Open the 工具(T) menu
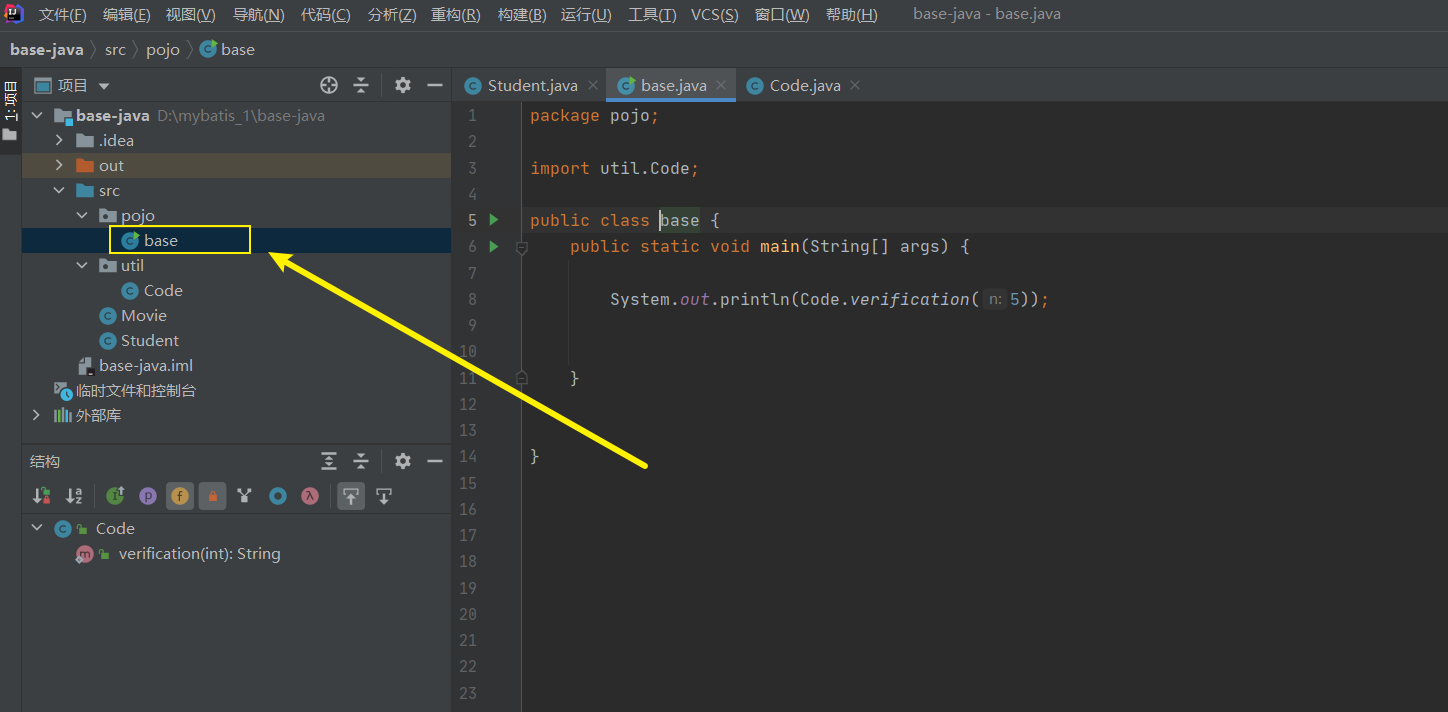Viewport: 1448px width, 712px height. 652,15
